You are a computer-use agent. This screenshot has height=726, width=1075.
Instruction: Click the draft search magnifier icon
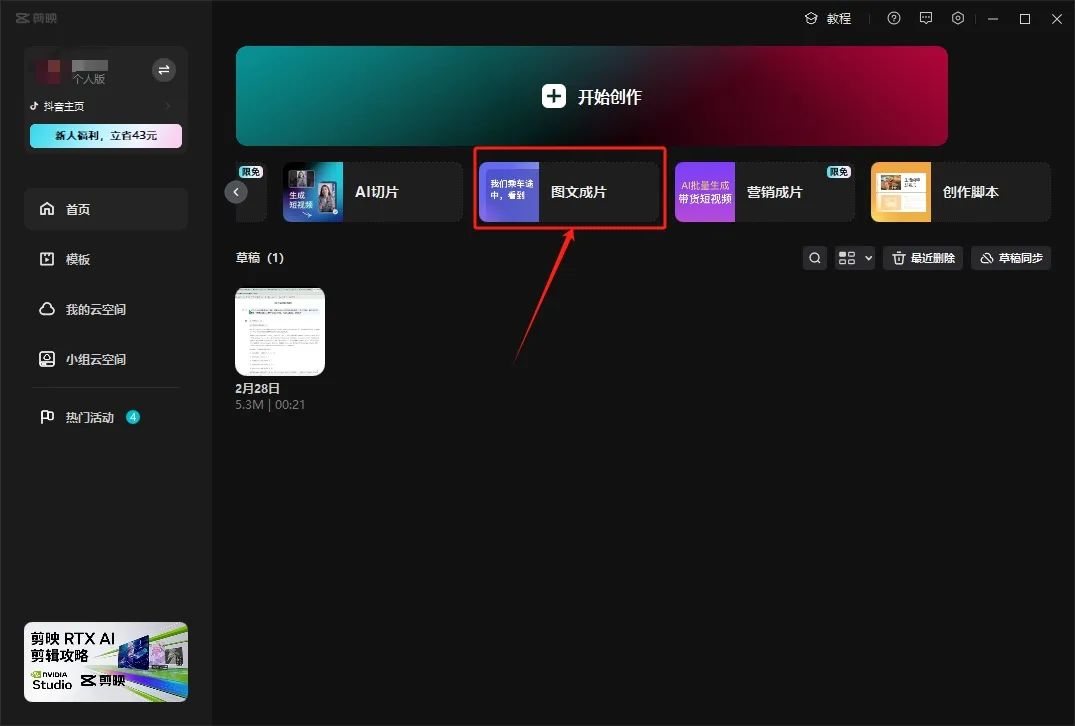[x=815, y=258]
